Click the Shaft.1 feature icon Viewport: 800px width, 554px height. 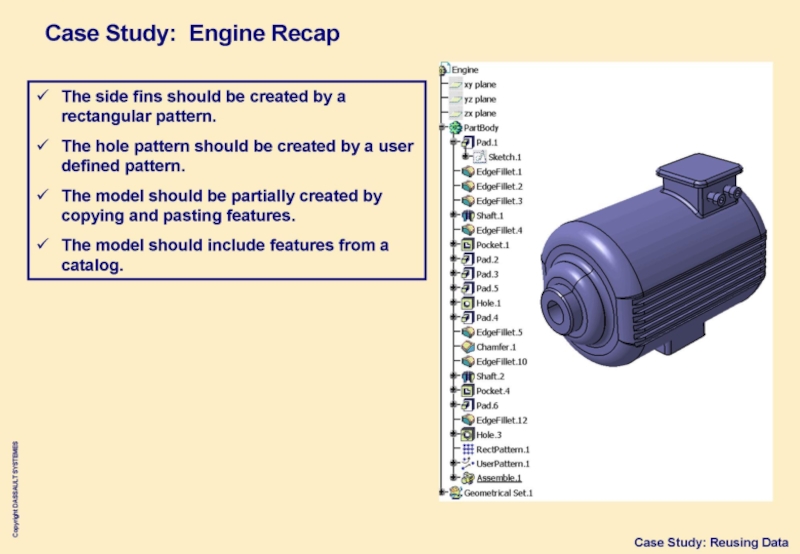coord(468,215)
